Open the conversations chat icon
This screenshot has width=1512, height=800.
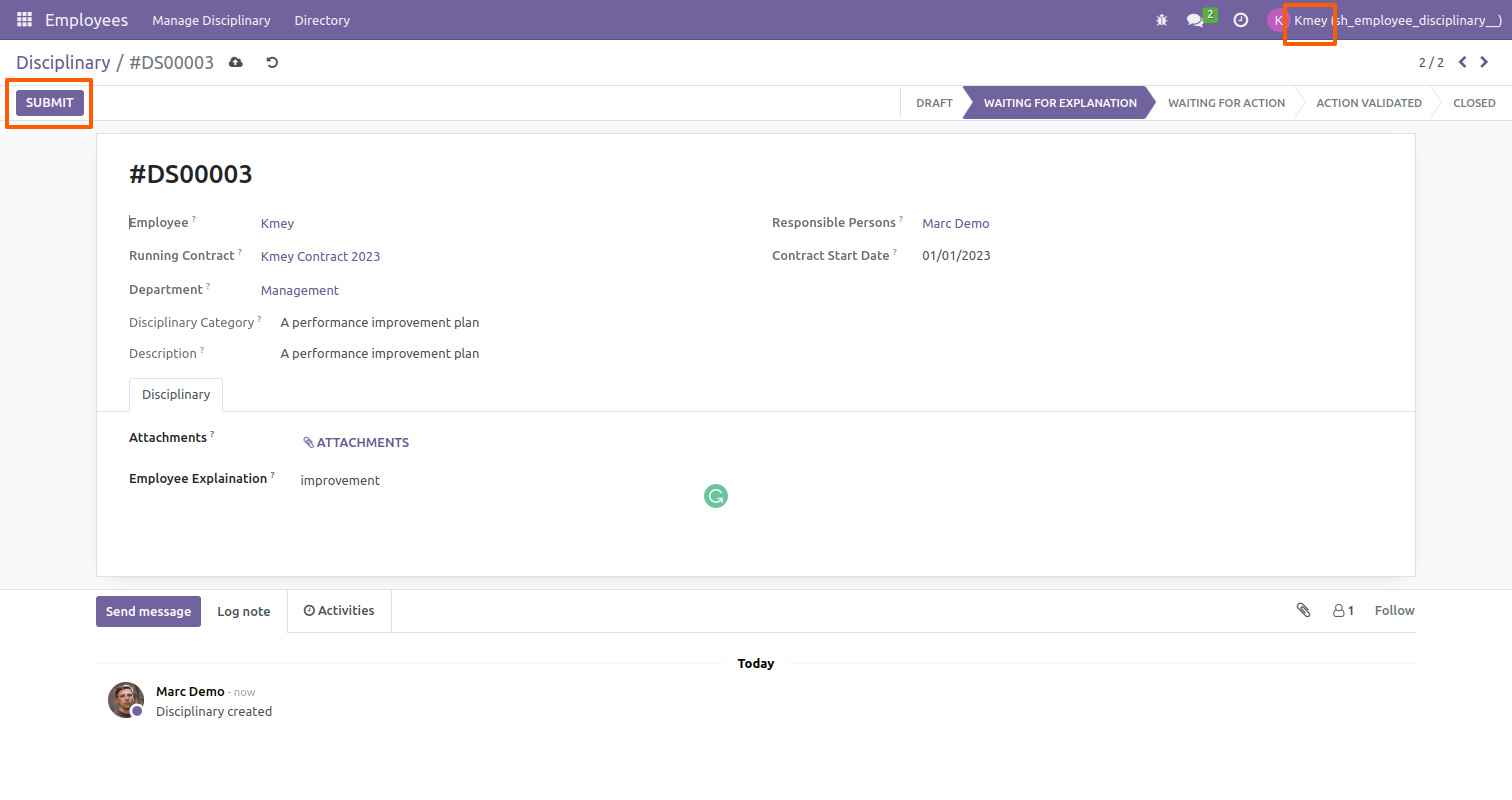1195,20
